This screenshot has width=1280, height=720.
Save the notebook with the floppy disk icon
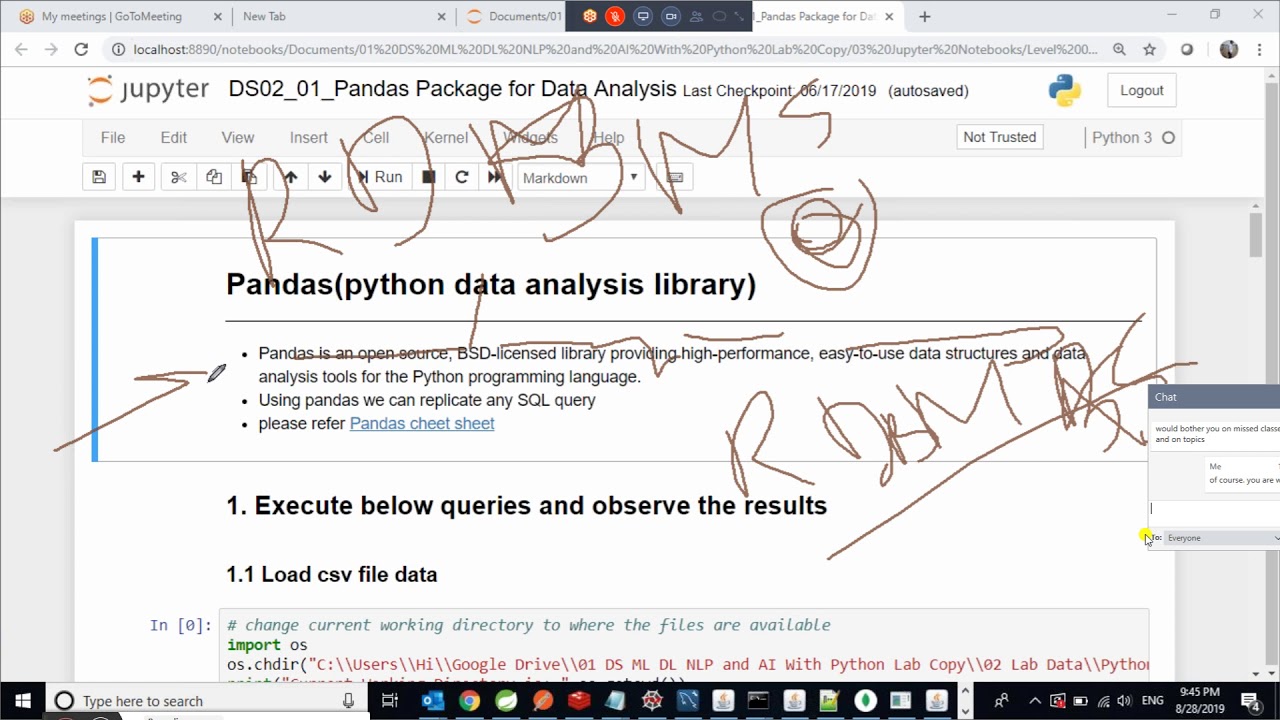pos(99,177)
